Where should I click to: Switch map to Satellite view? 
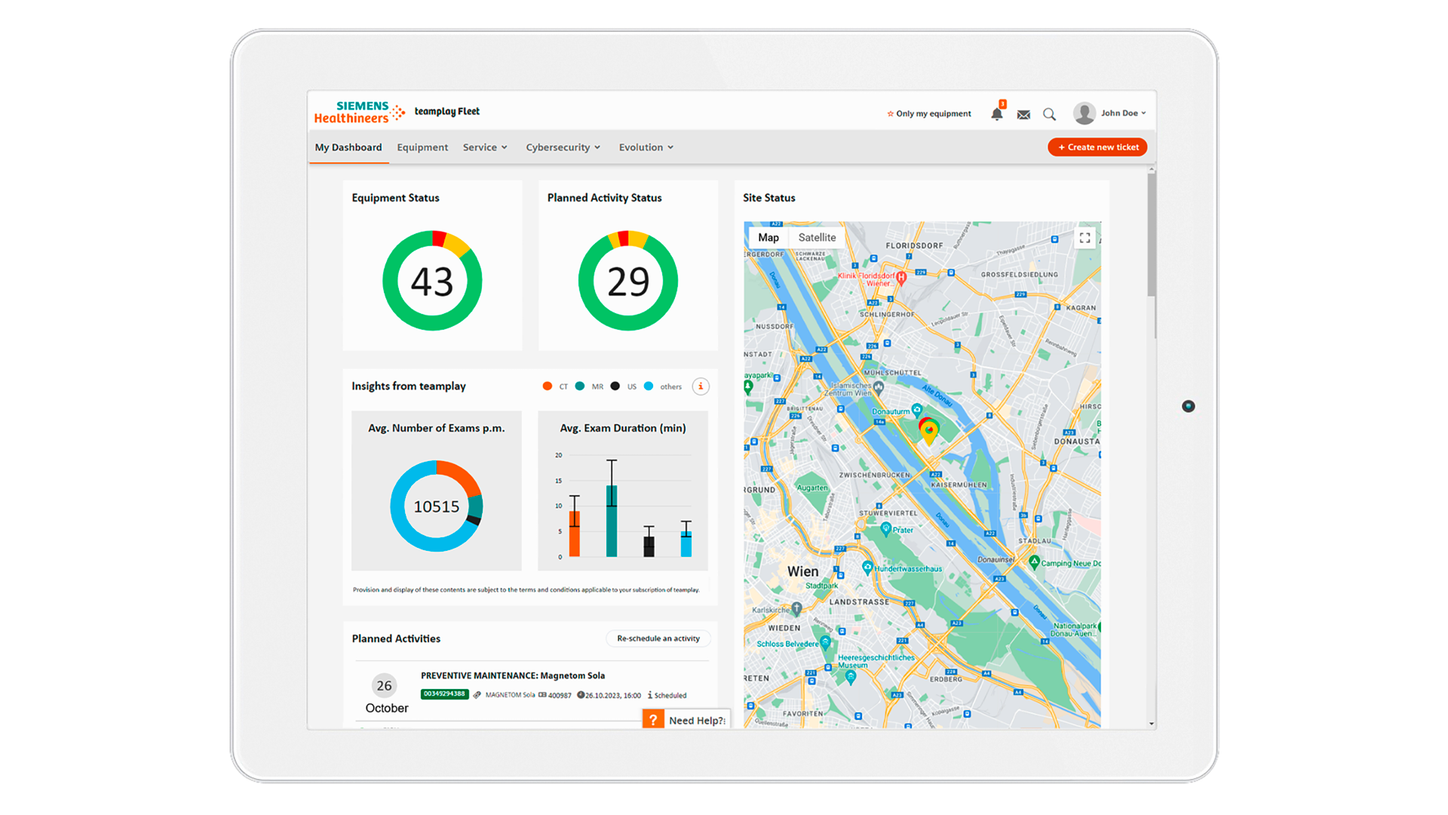pyautogui.click(x=817, y=238)
